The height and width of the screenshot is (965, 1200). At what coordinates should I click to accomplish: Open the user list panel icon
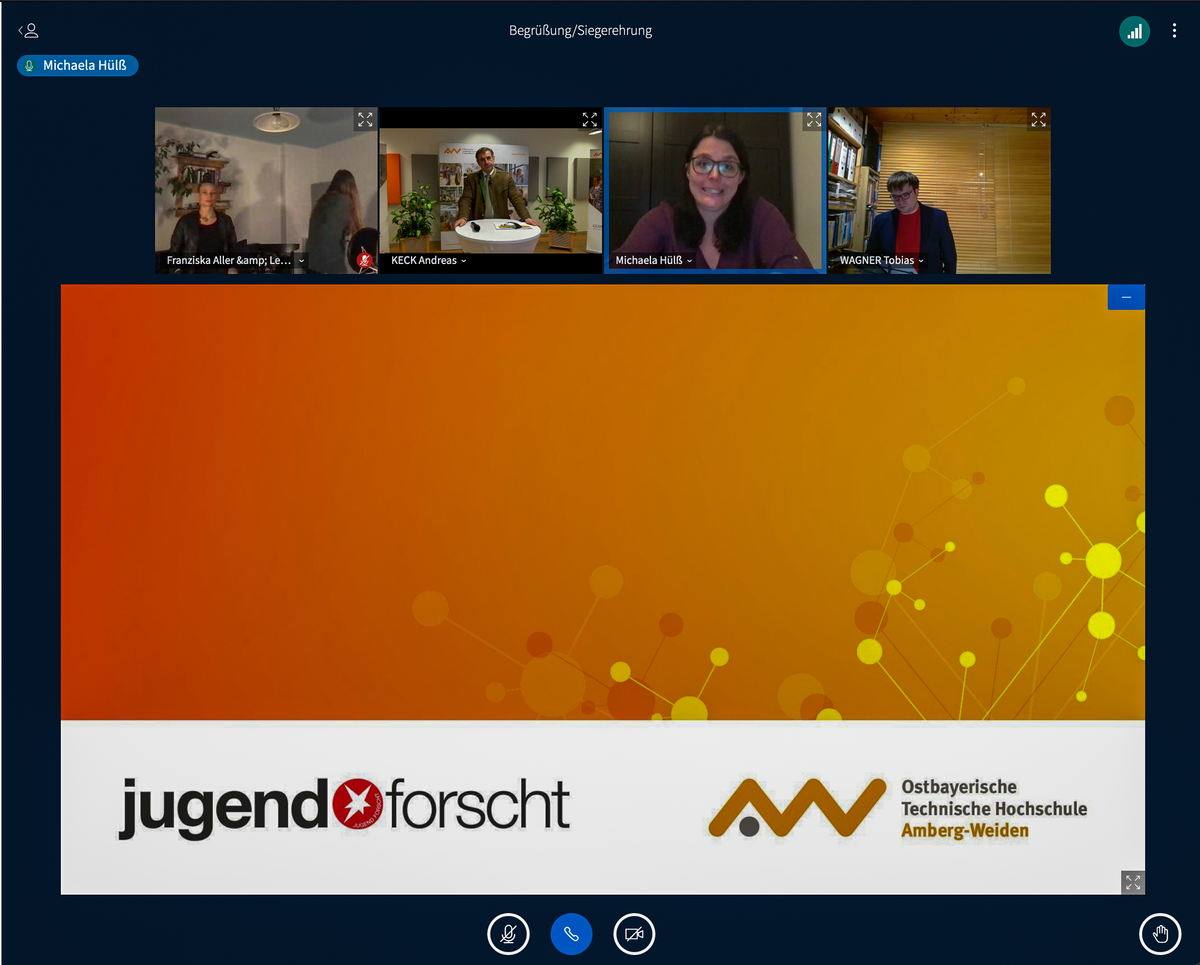28,31
